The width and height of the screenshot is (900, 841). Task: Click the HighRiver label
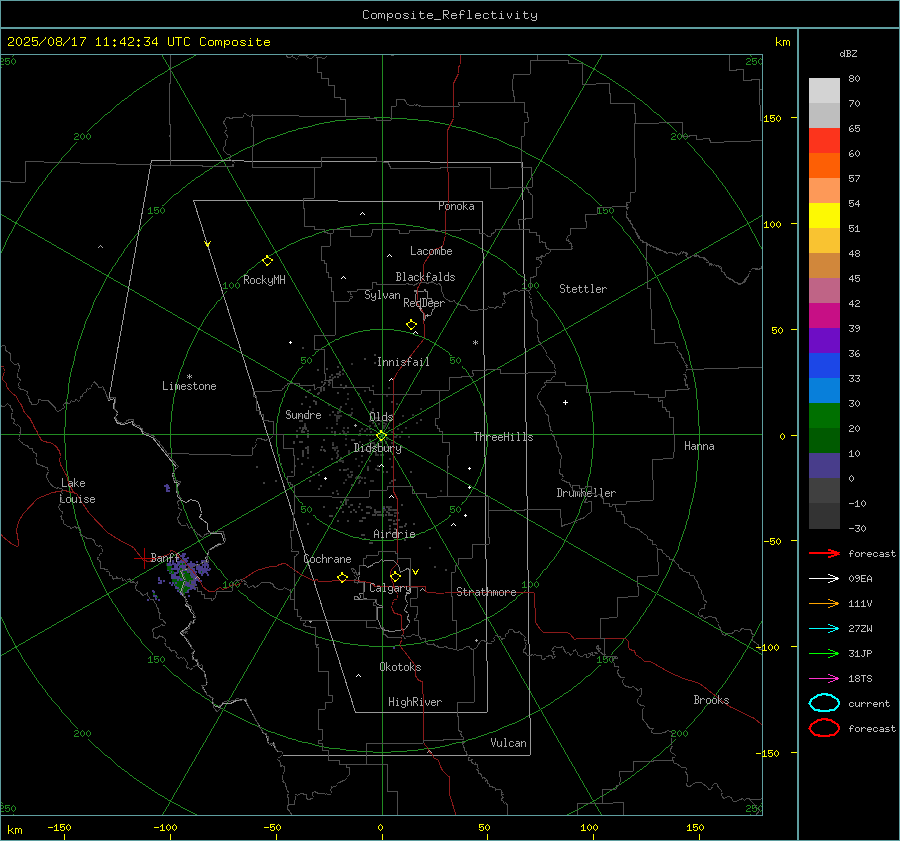(415, 702)
